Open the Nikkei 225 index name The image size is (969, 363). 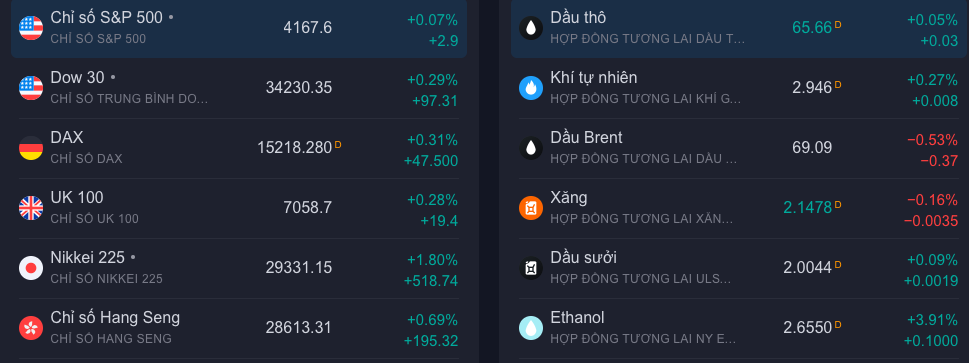coord(88,257)
